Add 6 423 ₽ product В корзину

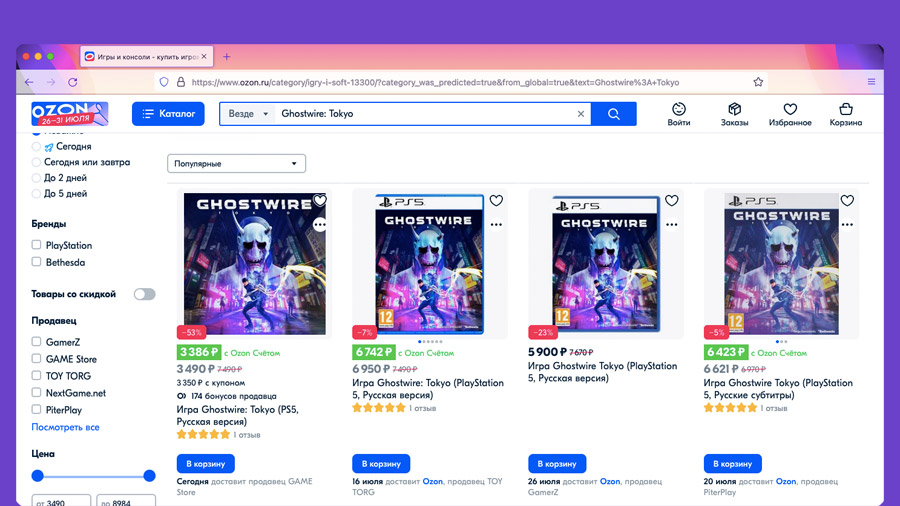pyautogui.click(x=732, y=464)
